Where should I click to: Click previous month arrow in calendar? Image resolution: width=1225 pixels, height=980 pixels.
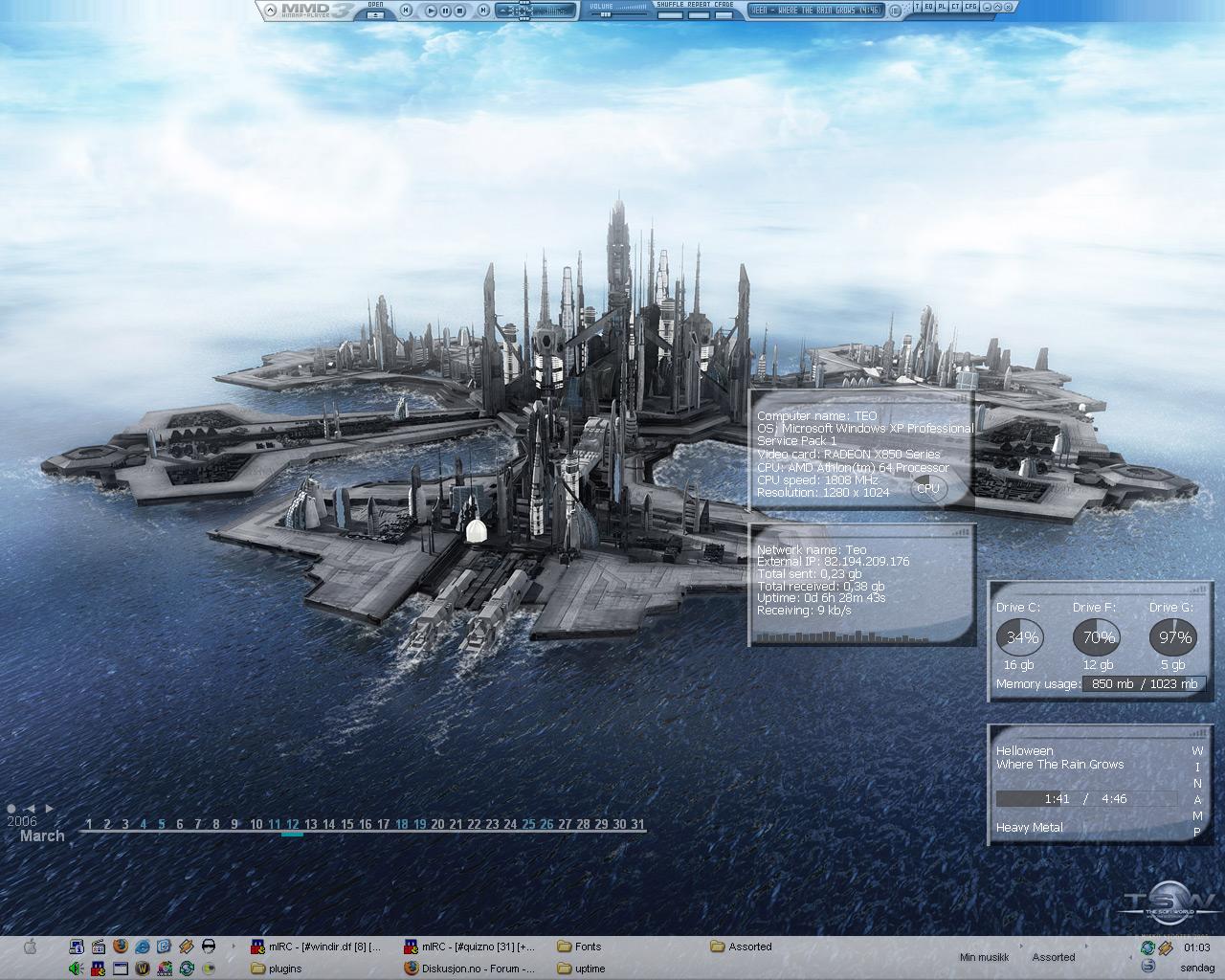(30, 809)
